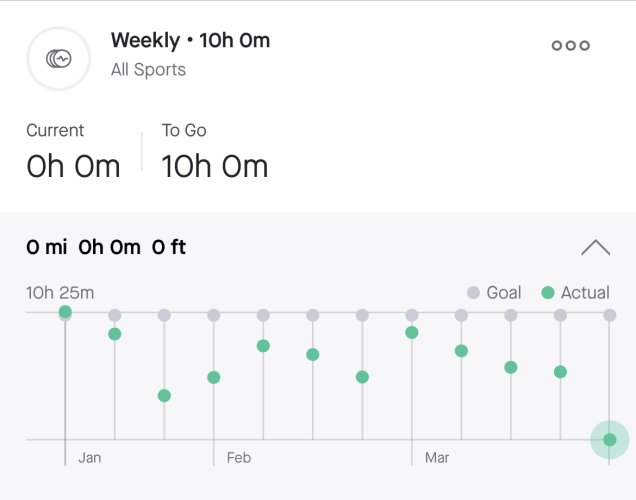Select the first February actual data point
636x500 pixels.
tap(214, 378)
